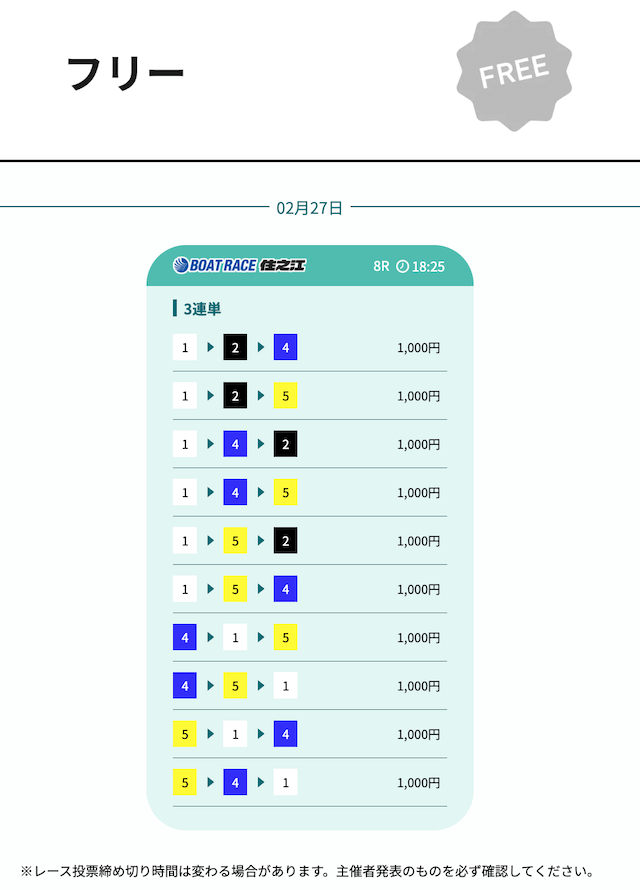The height and width of the screenshot is (890, 640).
Task: Click the BOAT RACE 住之江 logo
Action: 239,266
